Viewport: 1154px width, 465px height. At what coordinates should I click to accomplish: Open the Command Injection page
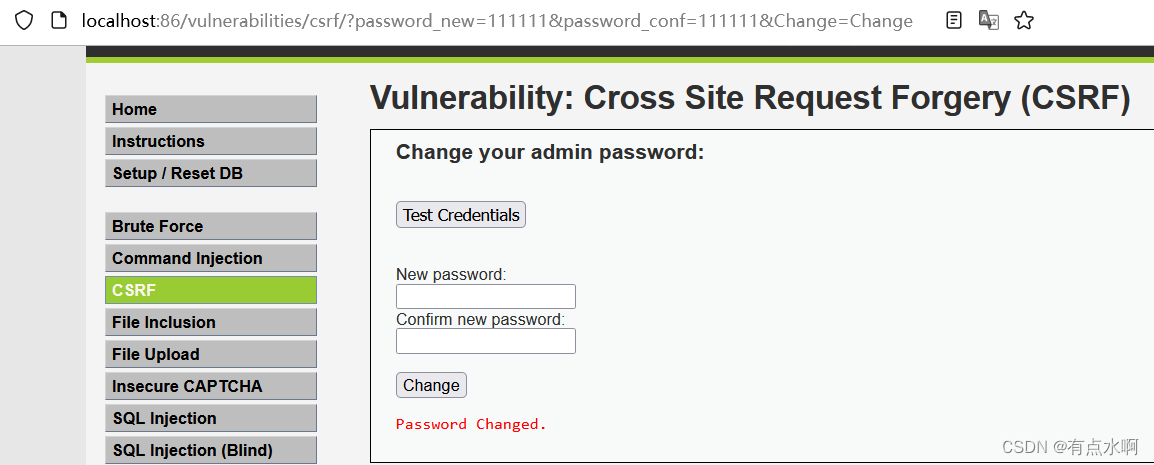click(210, 258)
